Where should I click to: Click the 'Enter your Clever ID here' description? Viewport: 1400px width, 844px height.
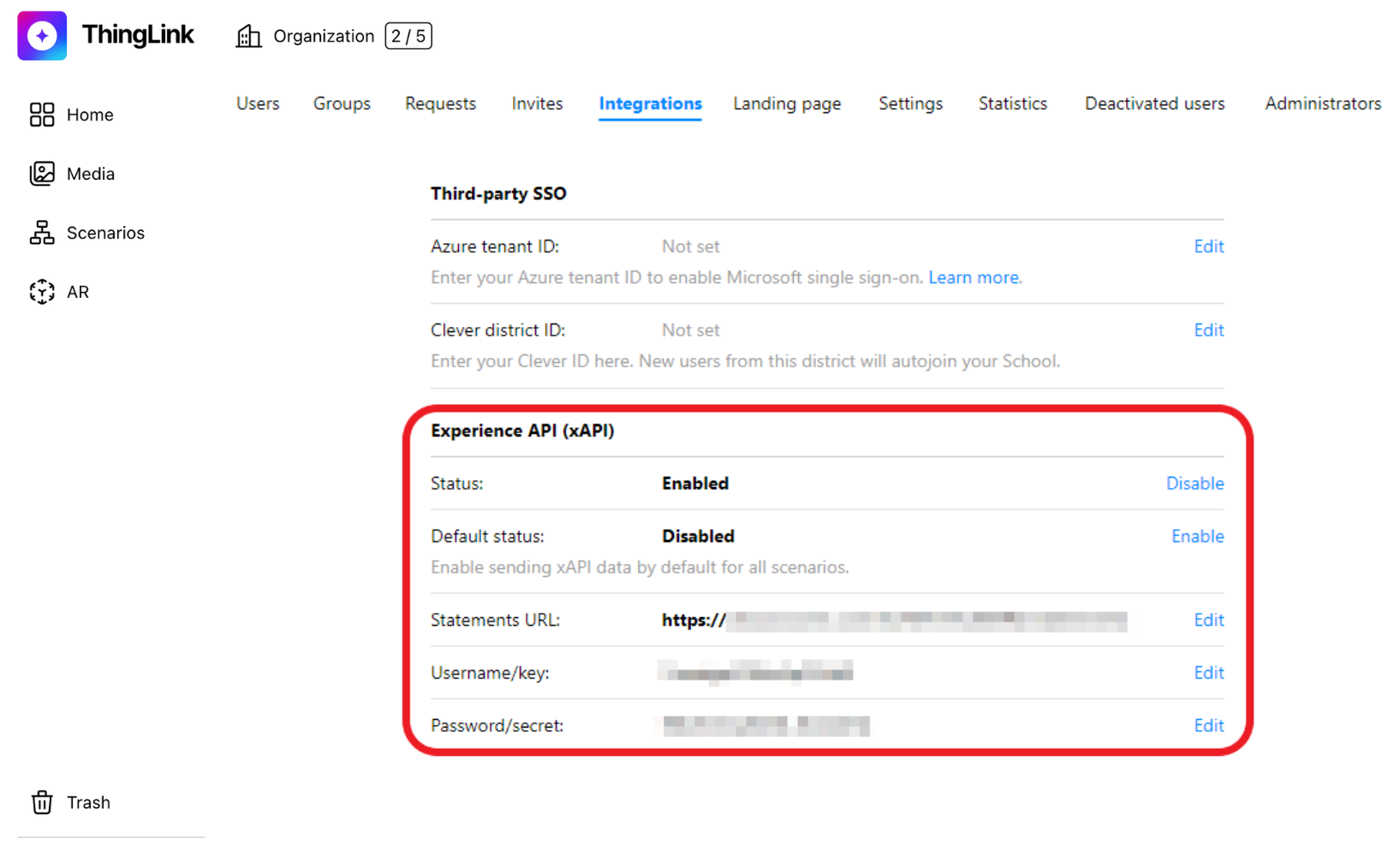tap(745, 361)
